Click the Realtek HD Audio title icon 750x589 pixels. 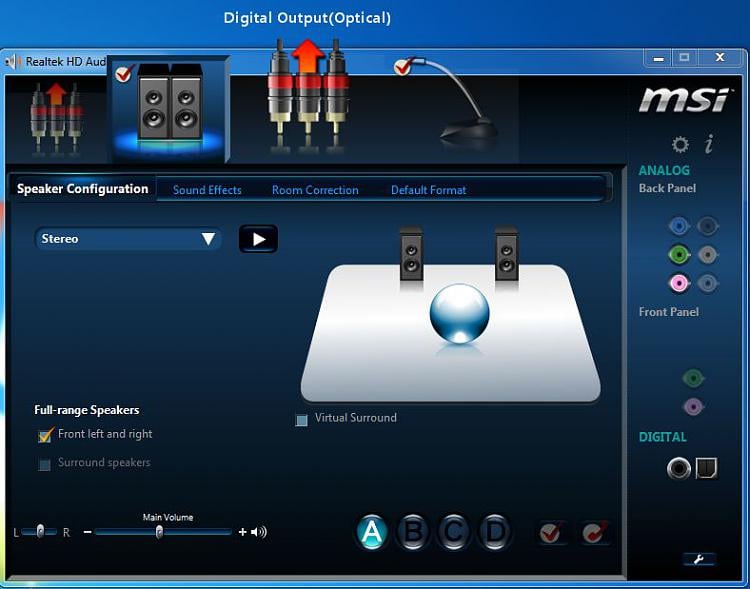pyautogui.click(x=13, y=62)
